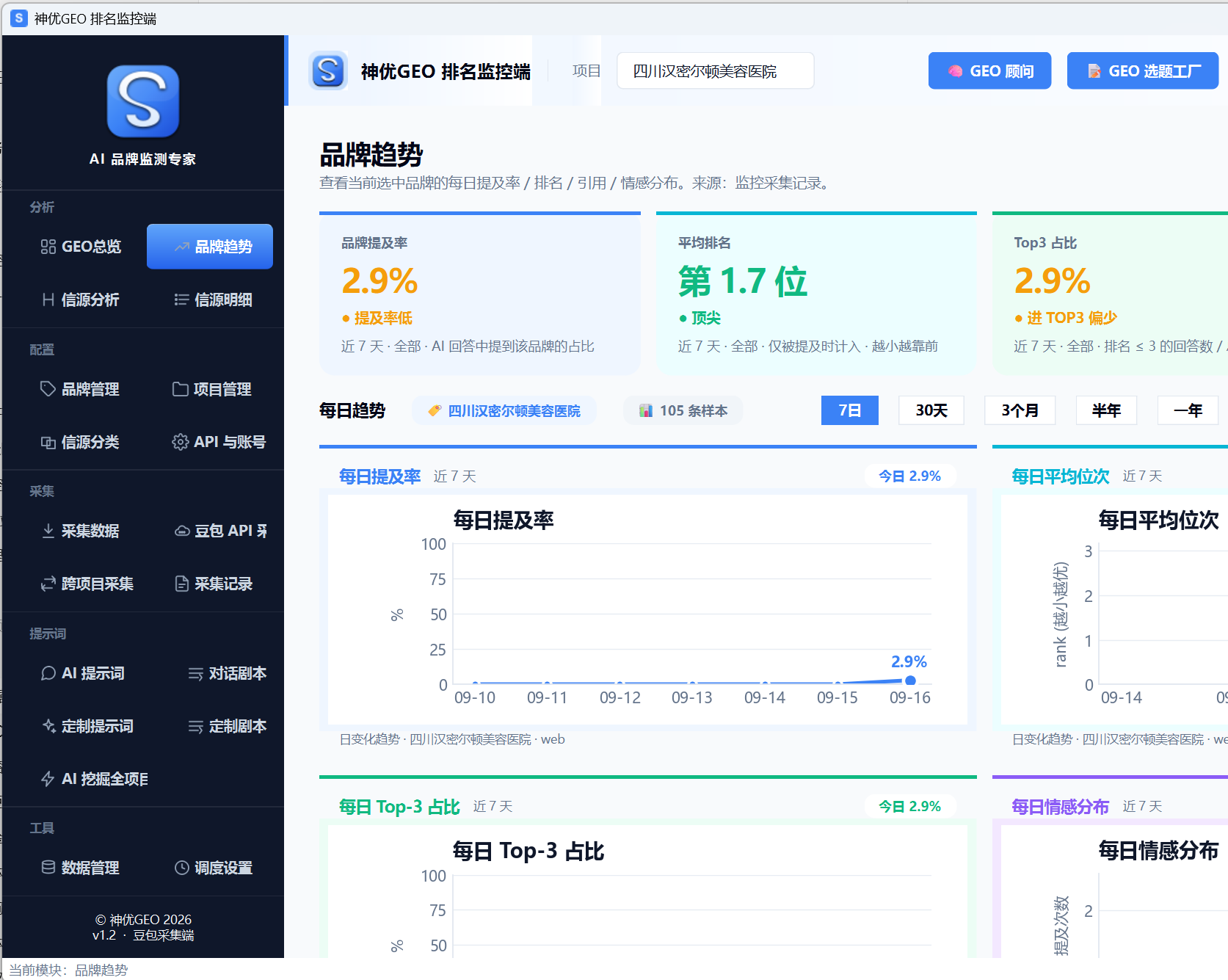Click the v1.2 · 豆包采集端 version text
The width and height of the screenshot is (1228, 980).
[143, 935]
